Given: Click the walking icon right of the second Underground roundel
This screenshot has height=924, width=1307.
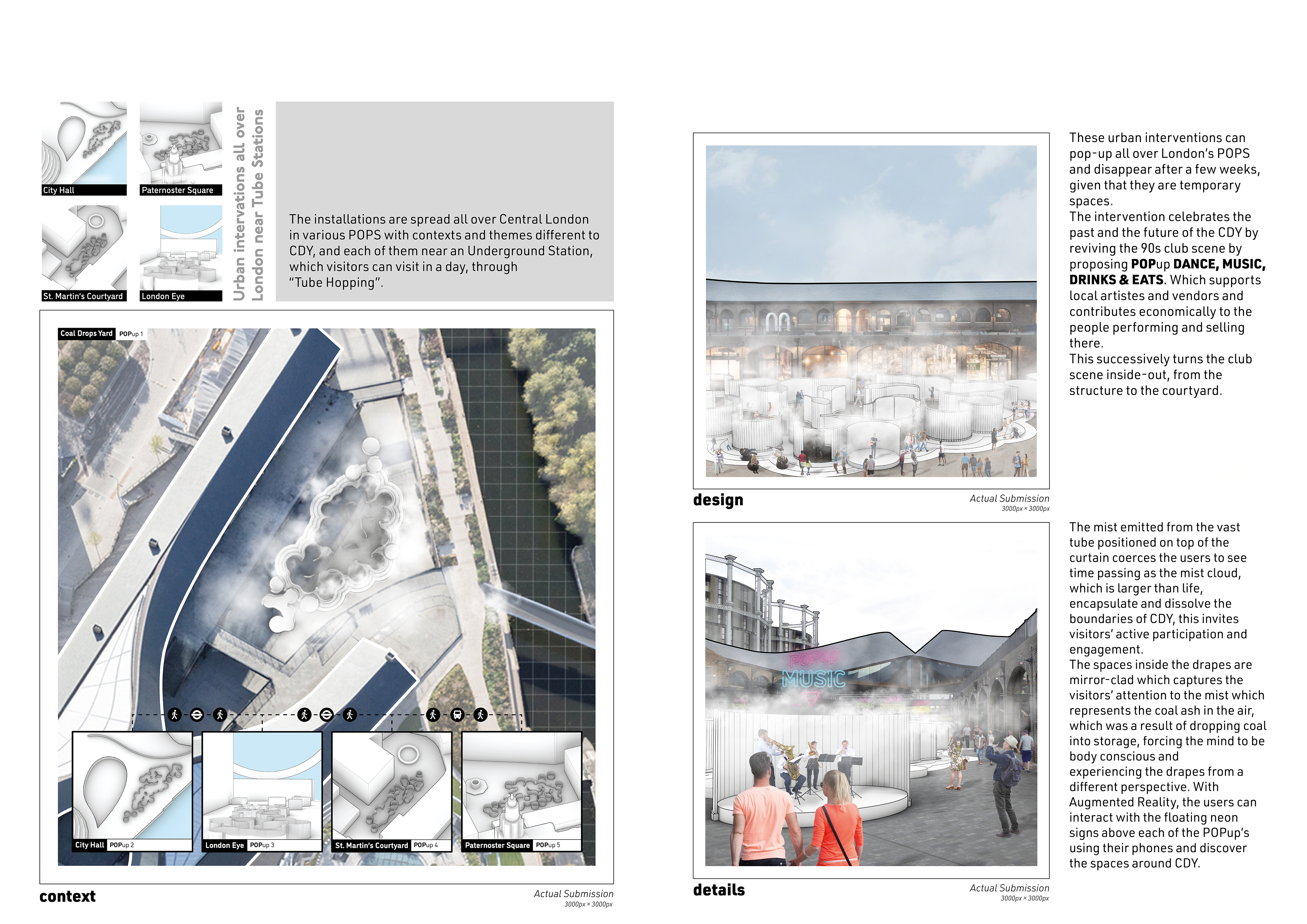Looking at the screenshot, I should tap(350, 714).
